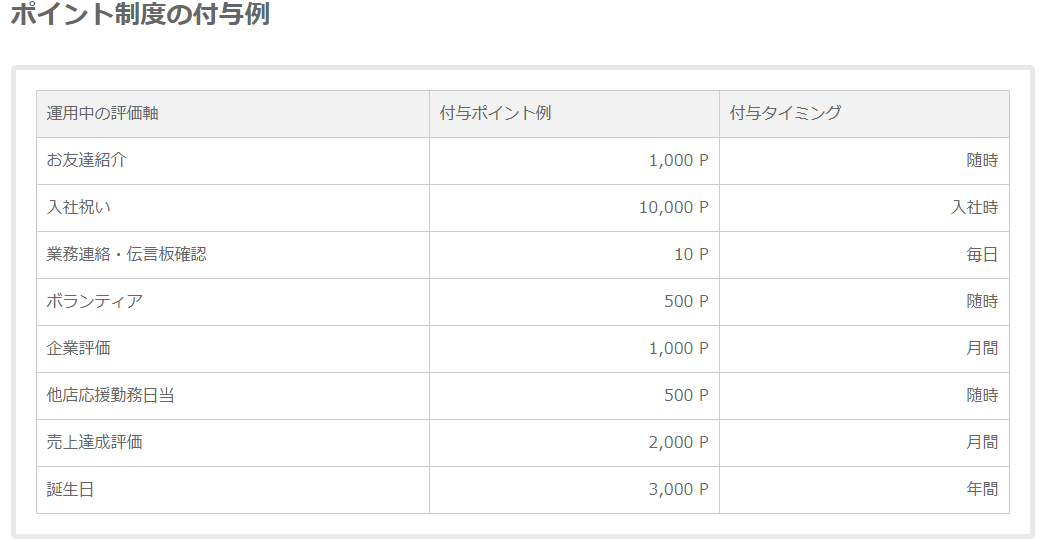
Task: Select the 毎日 timing cell
Action: point(864,255)
